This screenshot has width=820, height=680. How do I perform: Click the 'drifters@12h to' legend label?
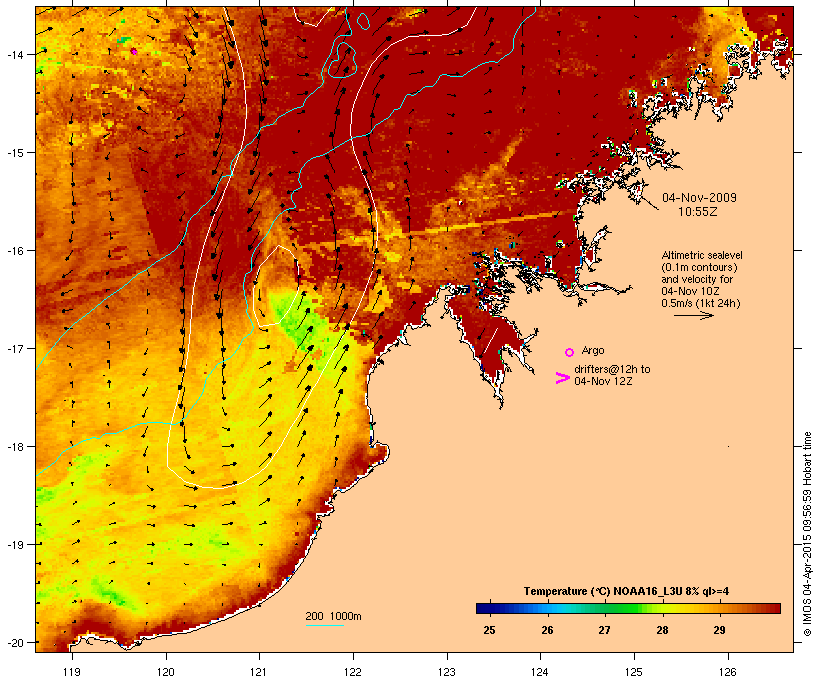point(612,369)
